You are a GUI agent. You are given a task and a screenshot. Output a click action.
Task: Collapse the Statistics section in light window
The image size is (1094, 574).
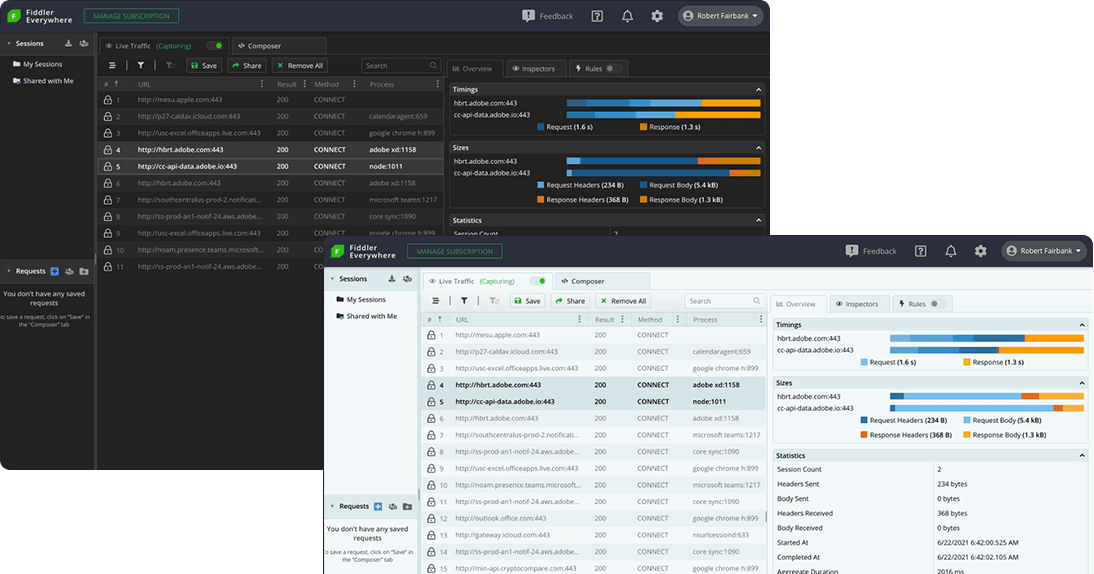coord(1082,455)
